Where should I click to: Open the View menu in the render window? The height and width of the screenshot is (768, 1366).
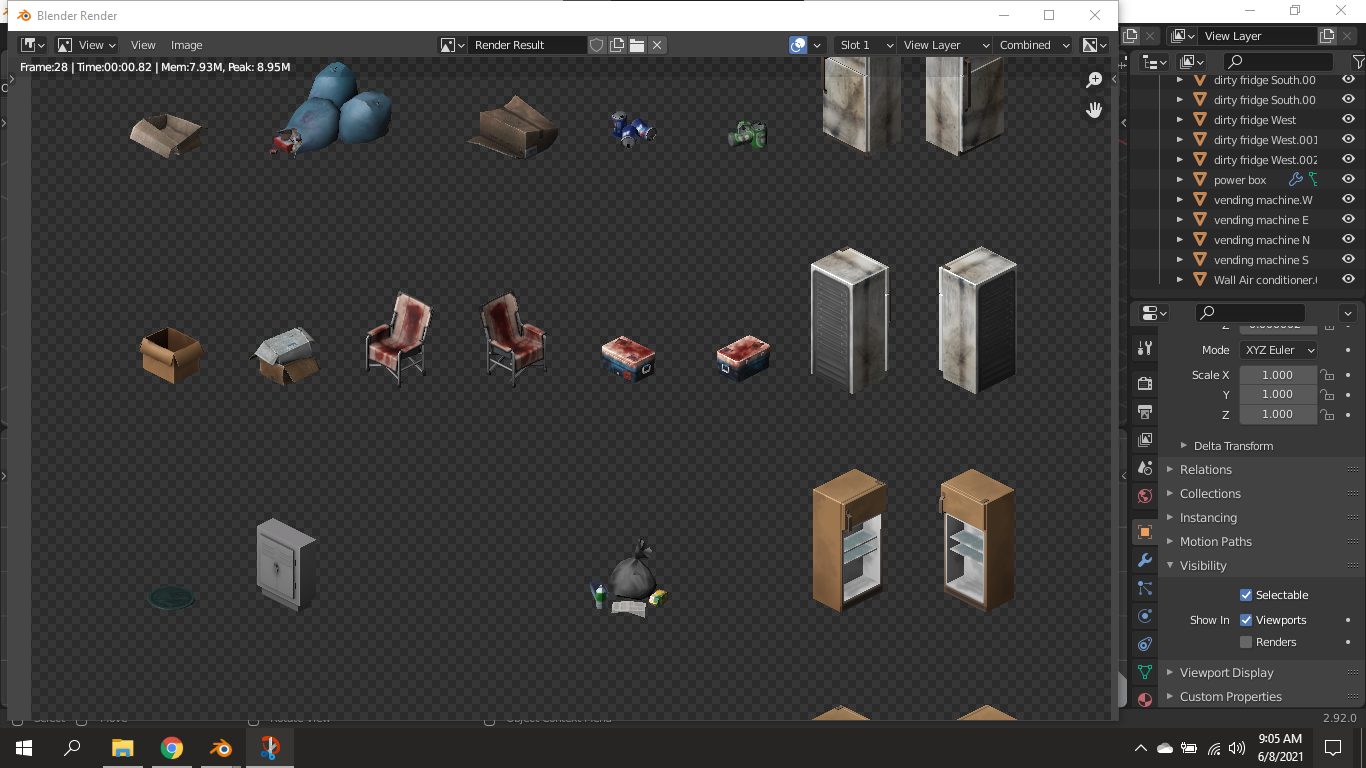[143, 45]
